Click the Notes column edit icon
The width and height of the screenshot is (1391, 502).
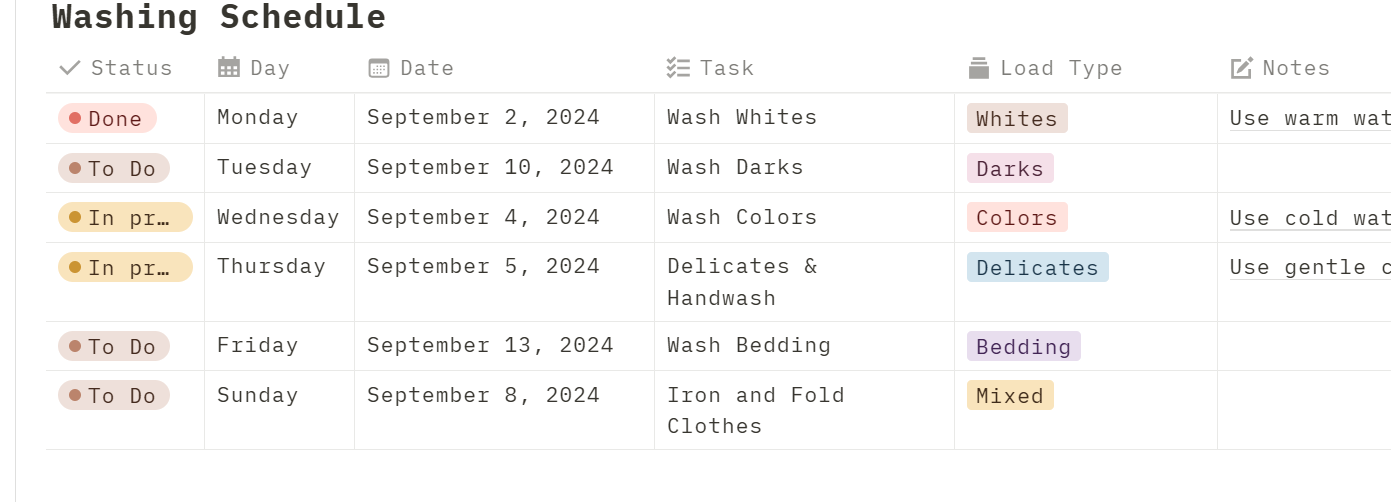click(x=1241, y=68)
